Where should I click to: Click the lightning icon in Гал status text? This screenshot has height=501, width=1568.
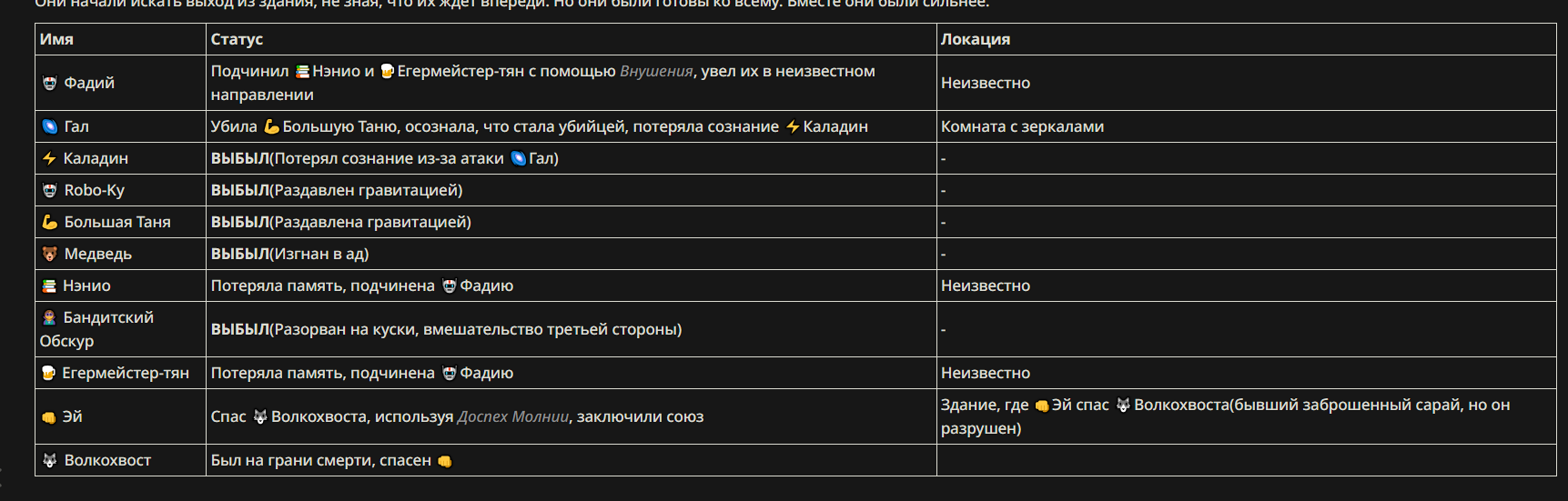(793, 126)
